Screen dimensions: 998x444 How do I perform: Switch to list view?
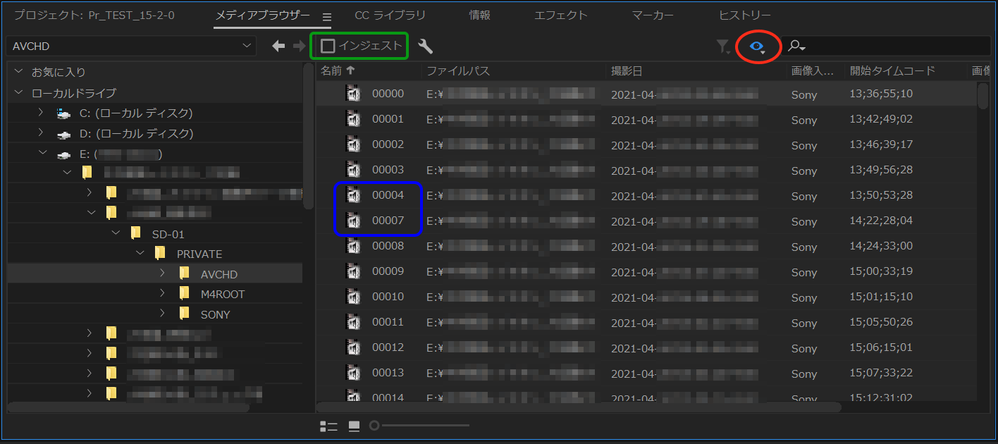(328, 426)
